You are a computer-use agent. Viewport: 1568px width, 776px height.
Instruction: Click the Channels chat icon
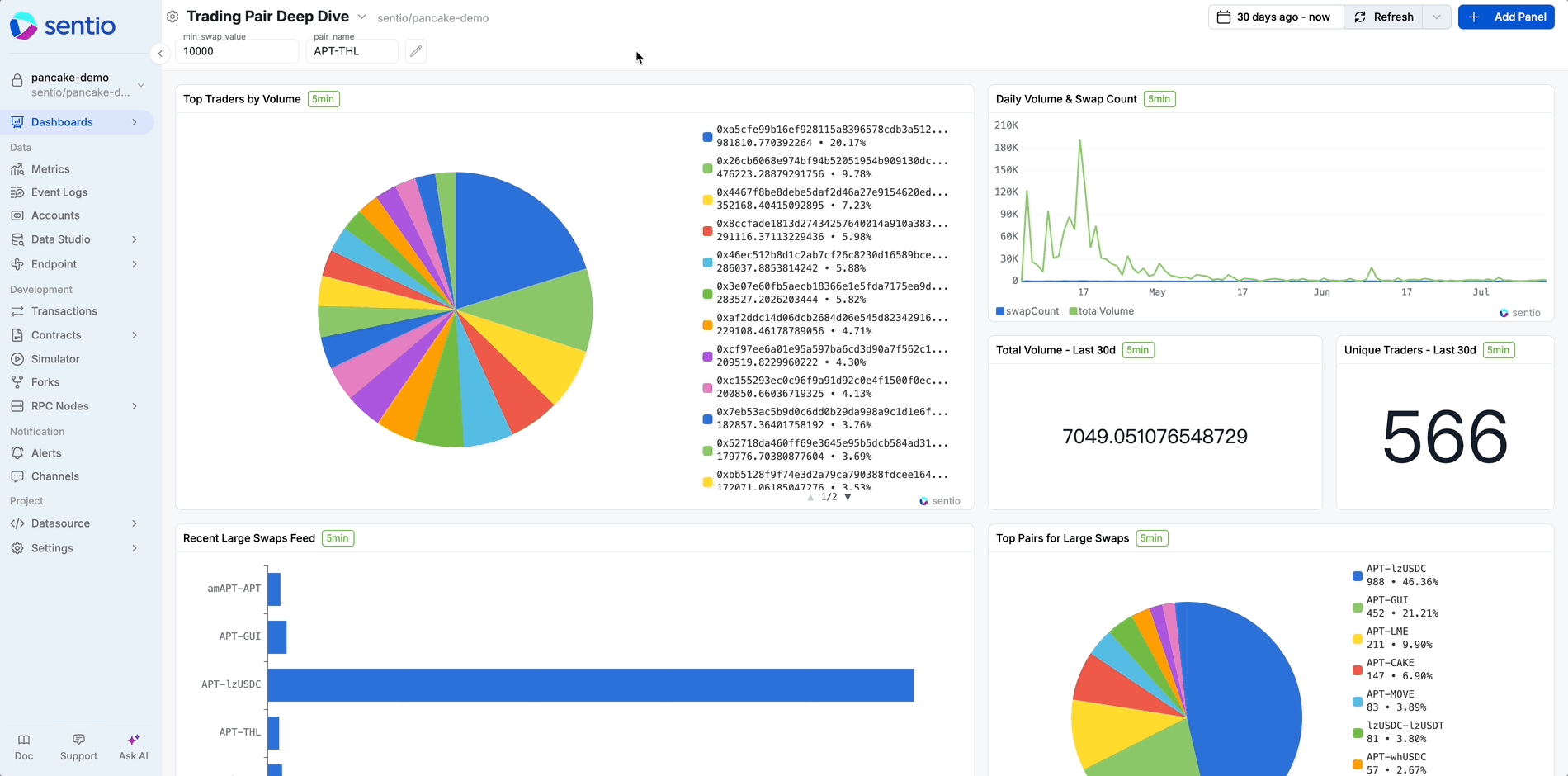(x=17, y=476)
